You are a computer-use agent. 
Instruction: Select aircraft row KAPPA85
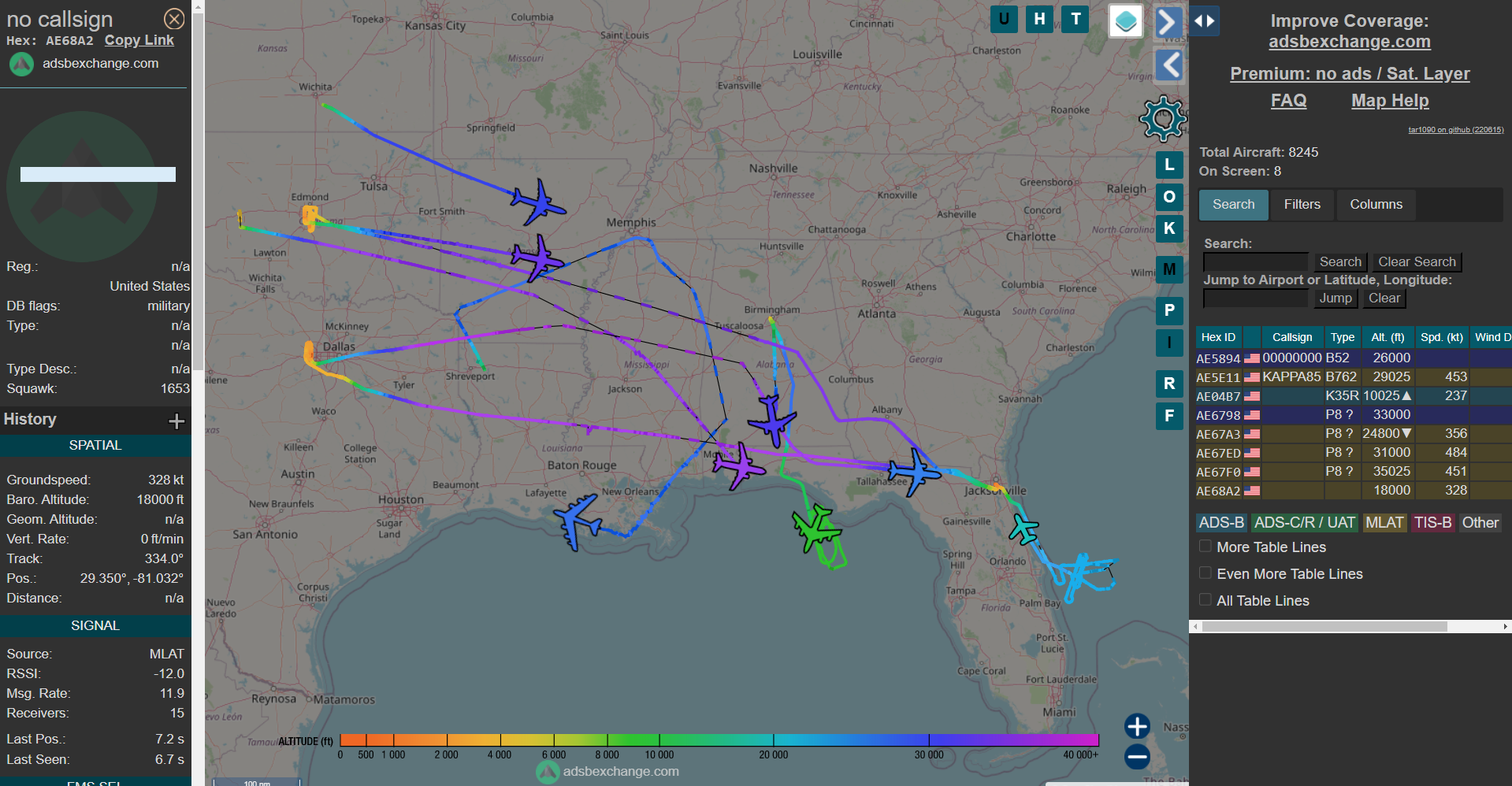tap(1353, 377)
